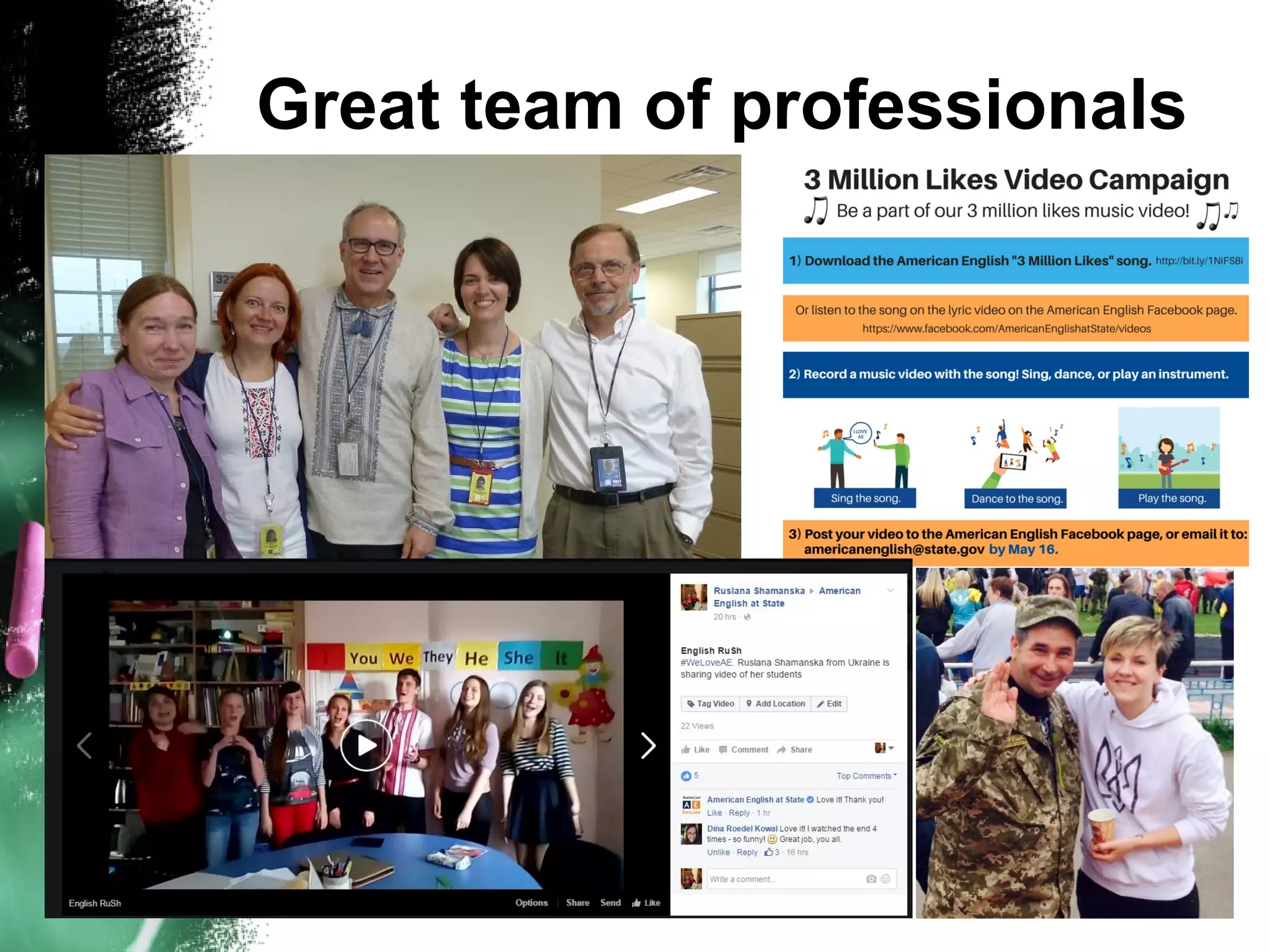Click the AE logo avatar in comments

pyautogui.click(x=691, y=804)
